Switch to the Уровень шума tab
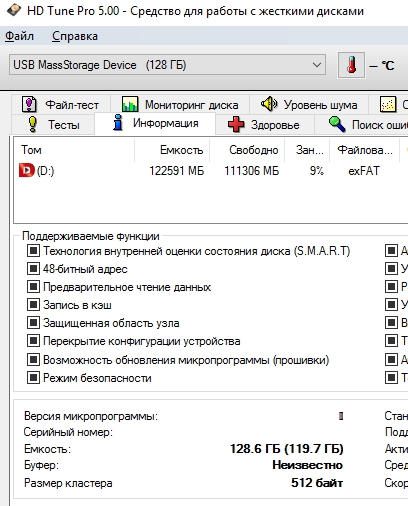The height and width of the screenshot is (506, 408). point(309,105)
